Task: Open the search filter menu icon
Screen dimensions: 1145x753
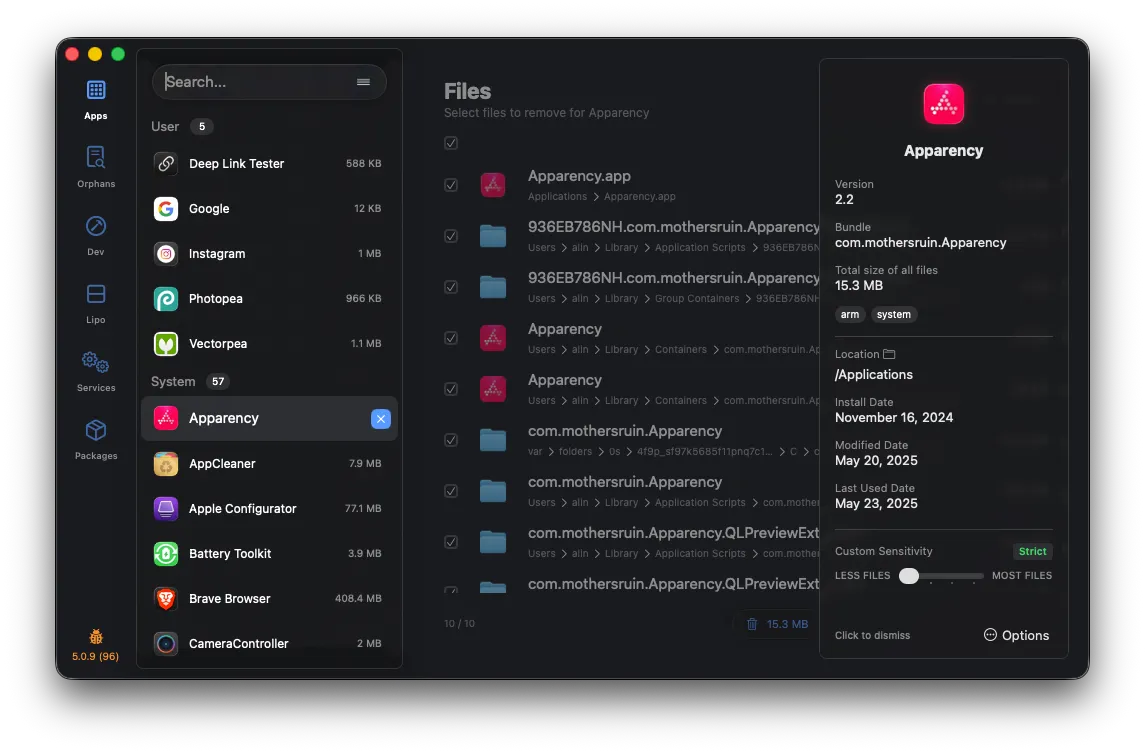Action: tap(363, 82)
